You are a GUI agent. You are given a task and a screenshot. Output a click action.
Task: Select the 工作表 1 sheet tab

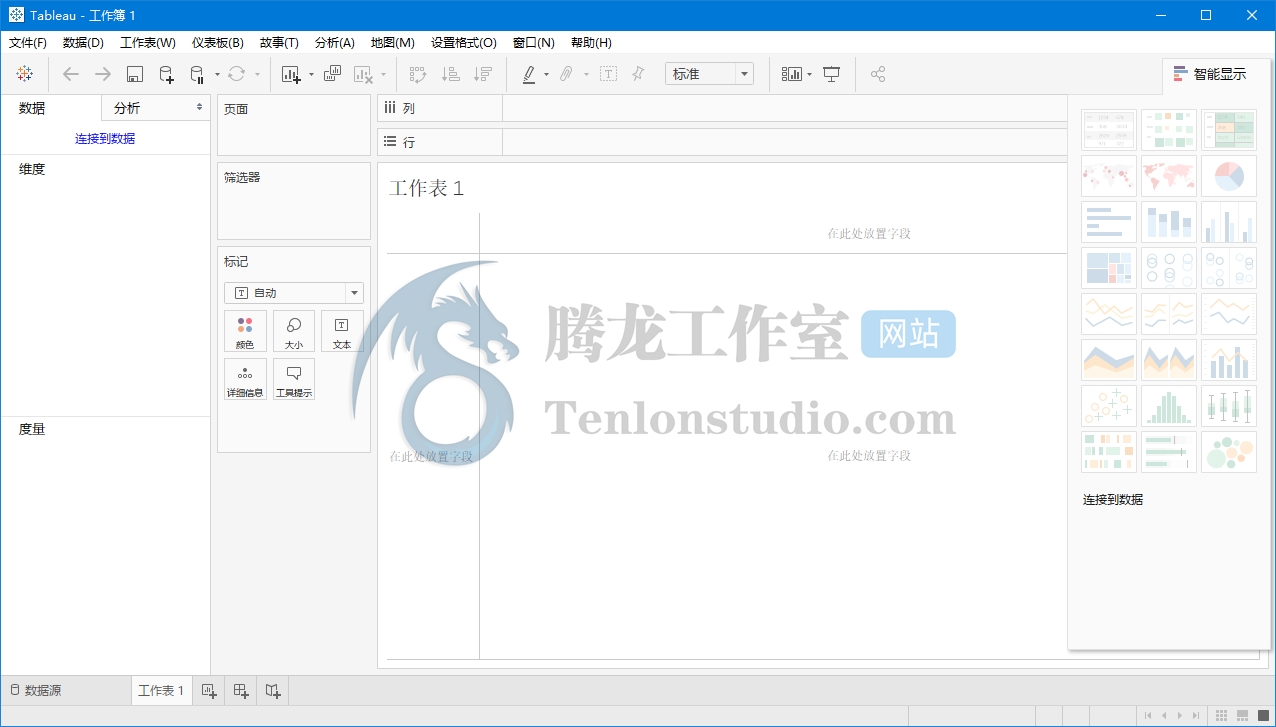pyautogui.click(x=161, y=690)
